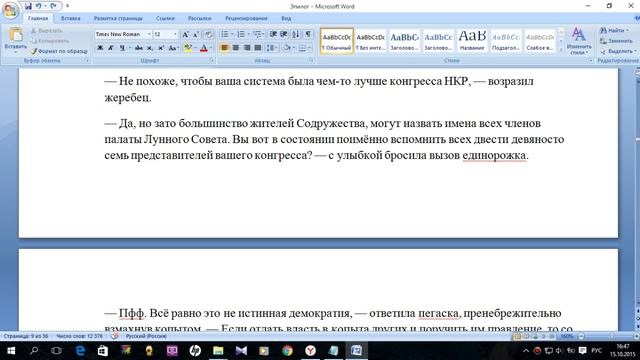Viewport: 640px width, 360px height.
Task: Apply Обычный style from gallery
Action: pyautogui.click(x=337, y=40)
